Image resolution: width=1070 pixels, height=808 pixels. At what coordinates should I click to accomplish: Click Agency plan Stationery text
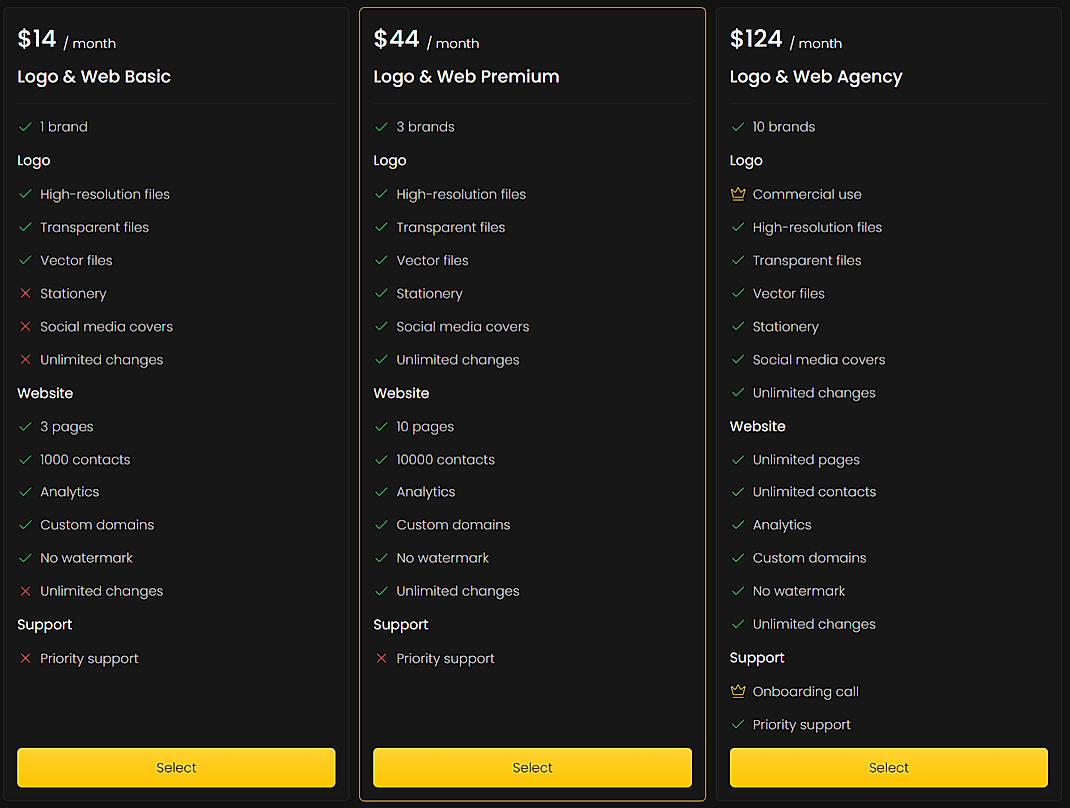[x=785, y=327]
